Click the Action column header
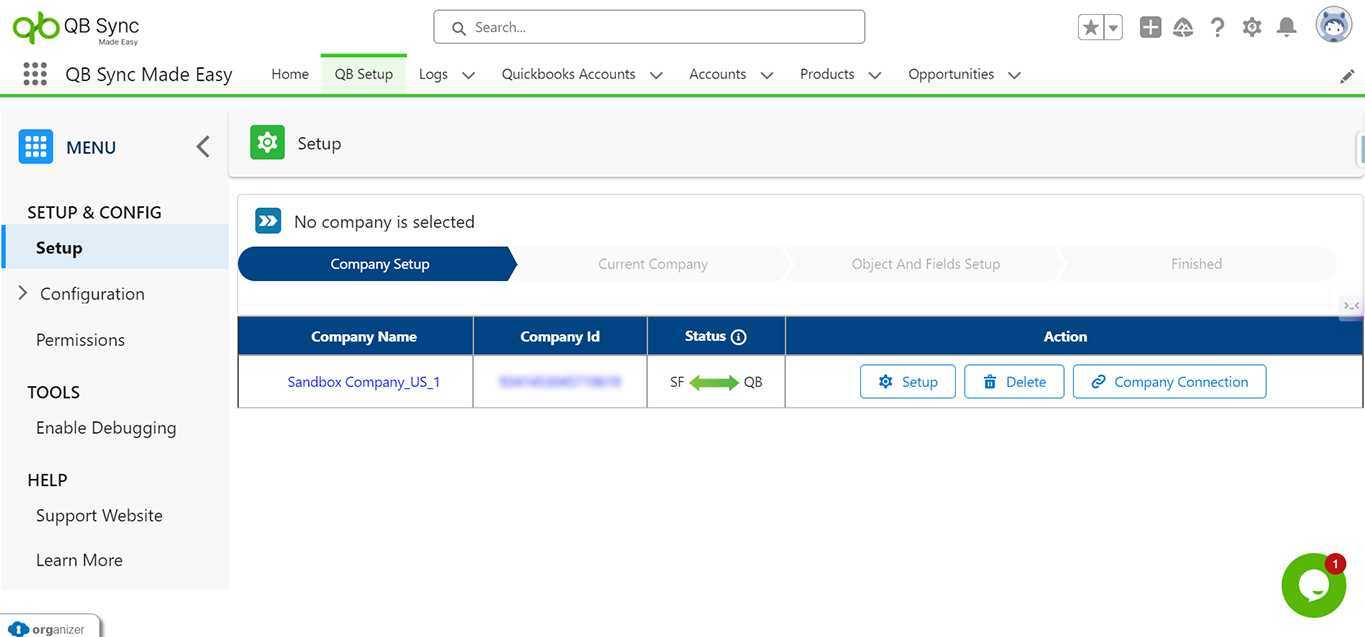The height and width of the screenshot is (637, 1365). pos(1065,337)
